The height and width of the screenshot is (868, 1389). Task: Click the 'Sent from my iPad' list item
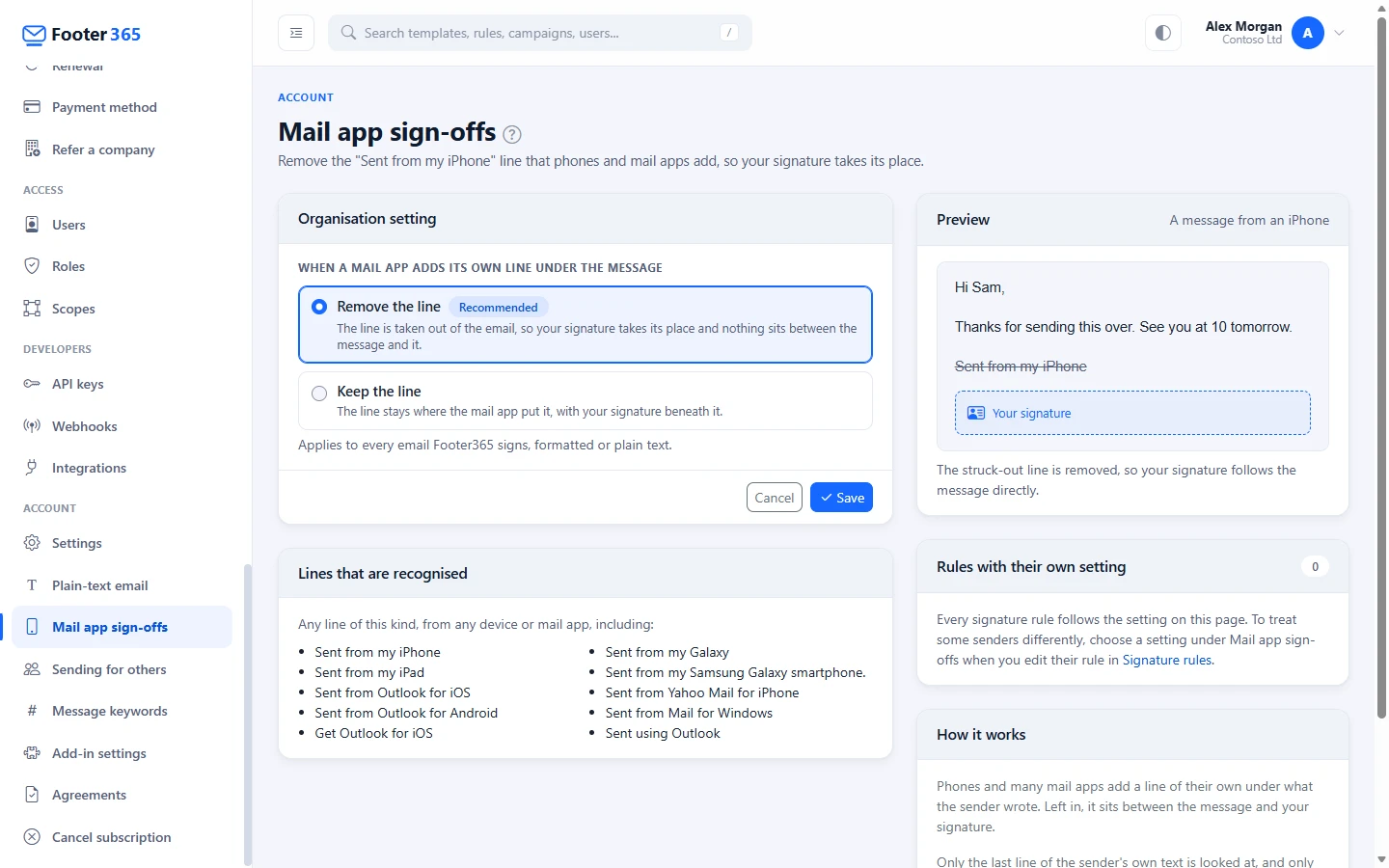tap(369, 672)
